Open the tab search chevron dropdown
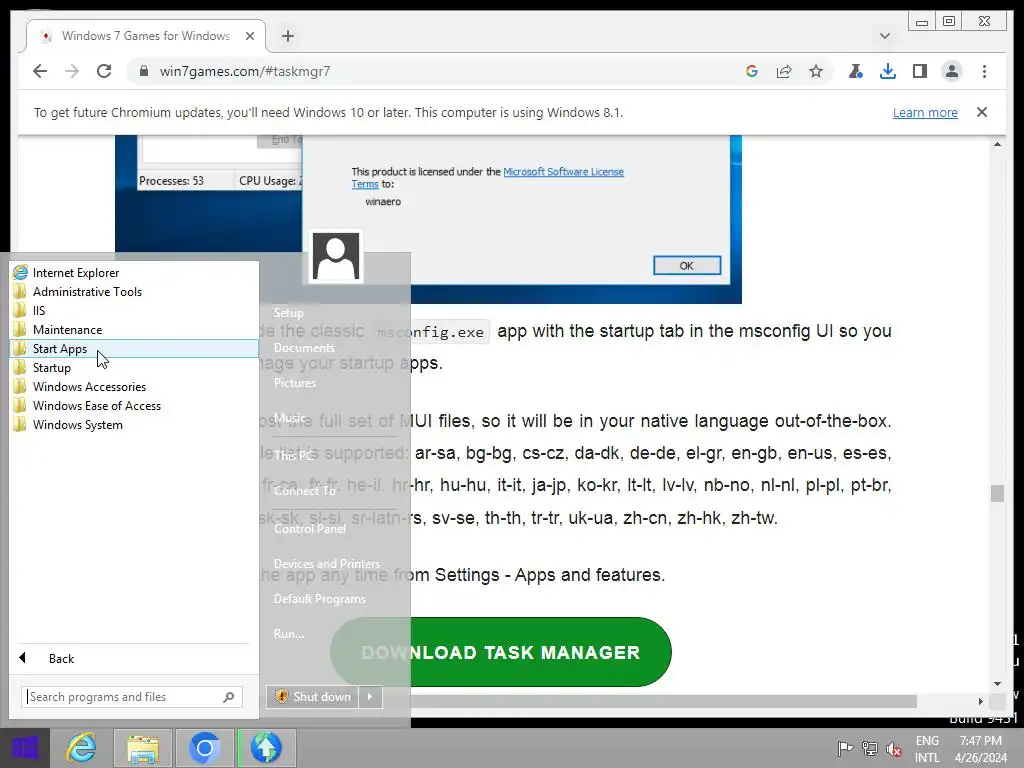Viewport: 1024px width, 768px height. click(x=885, y=36)
